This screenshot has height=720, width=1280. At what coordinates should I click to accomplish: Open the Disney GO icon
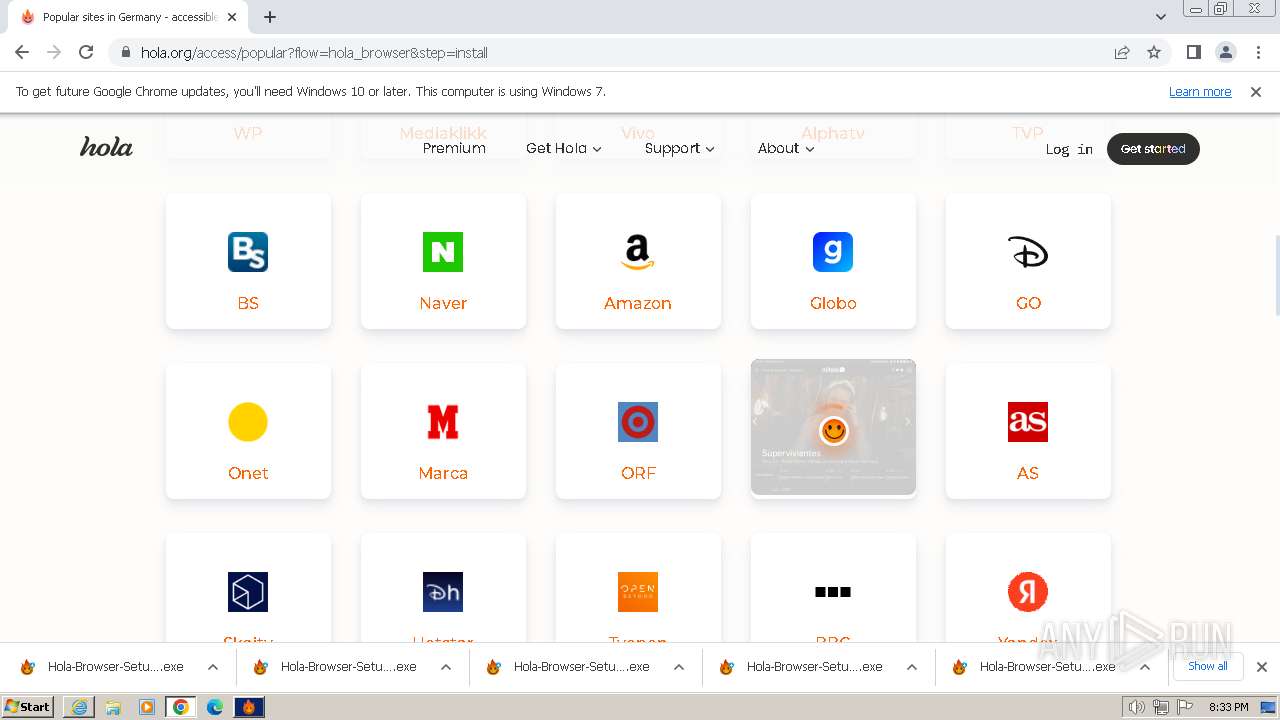[1028, 252]
